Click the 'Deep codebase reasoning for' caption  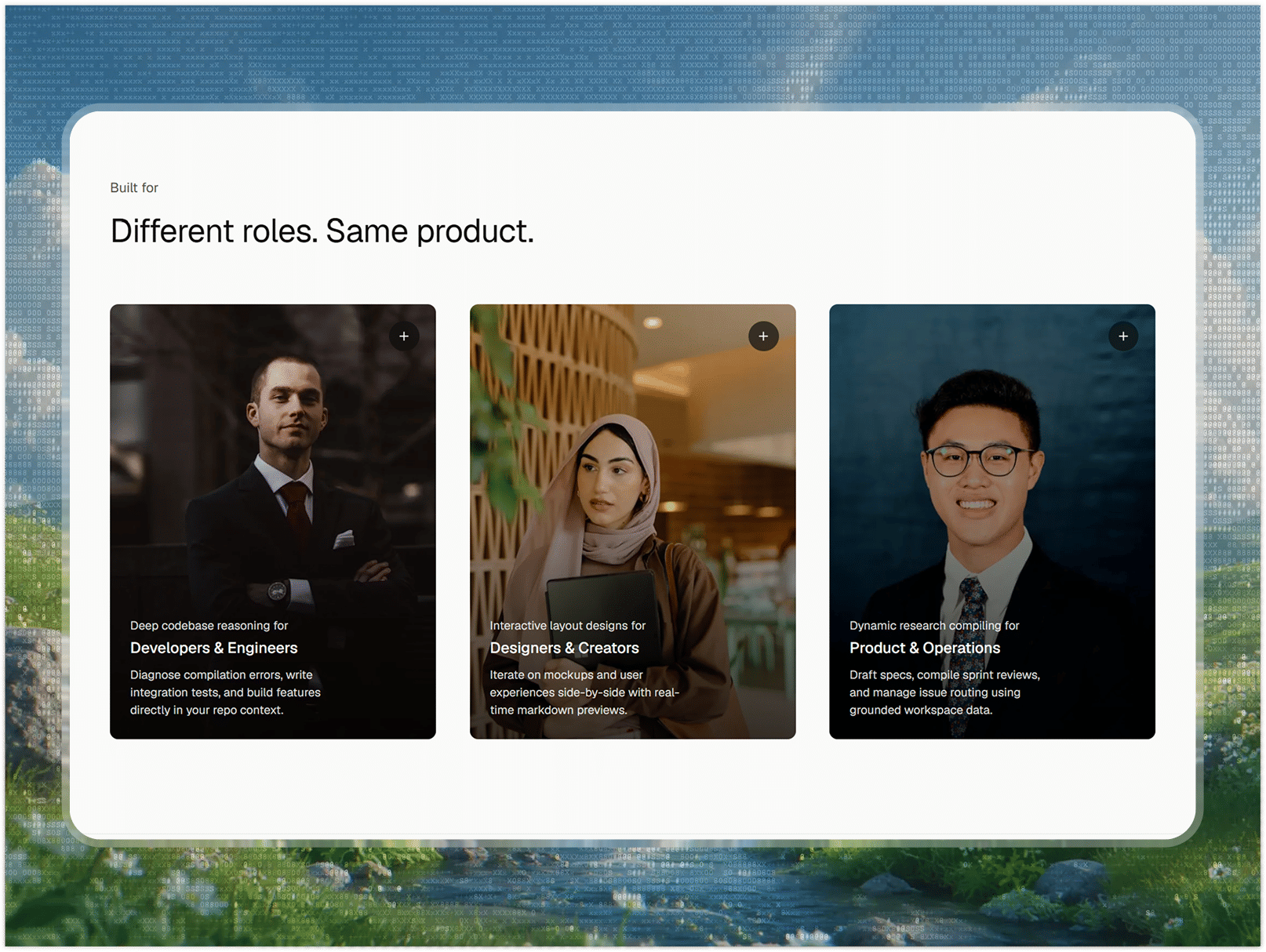(x=209, y=626)
